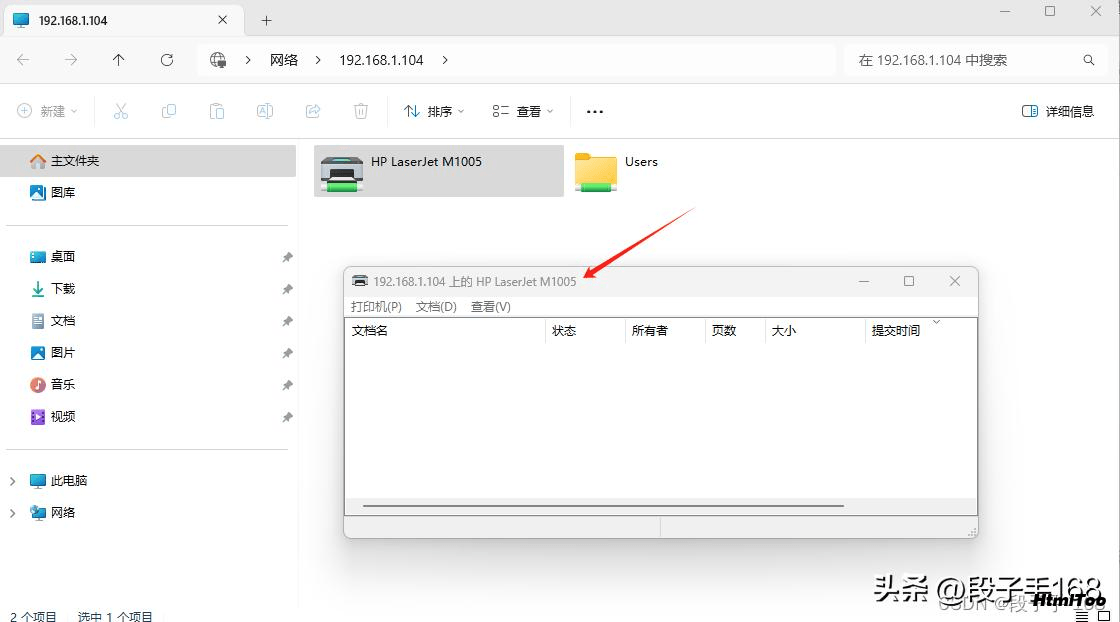Expand the chevron after the globe icon
Image resolution: width=1120 pixels, height=622 pixels.
point(248,60)
